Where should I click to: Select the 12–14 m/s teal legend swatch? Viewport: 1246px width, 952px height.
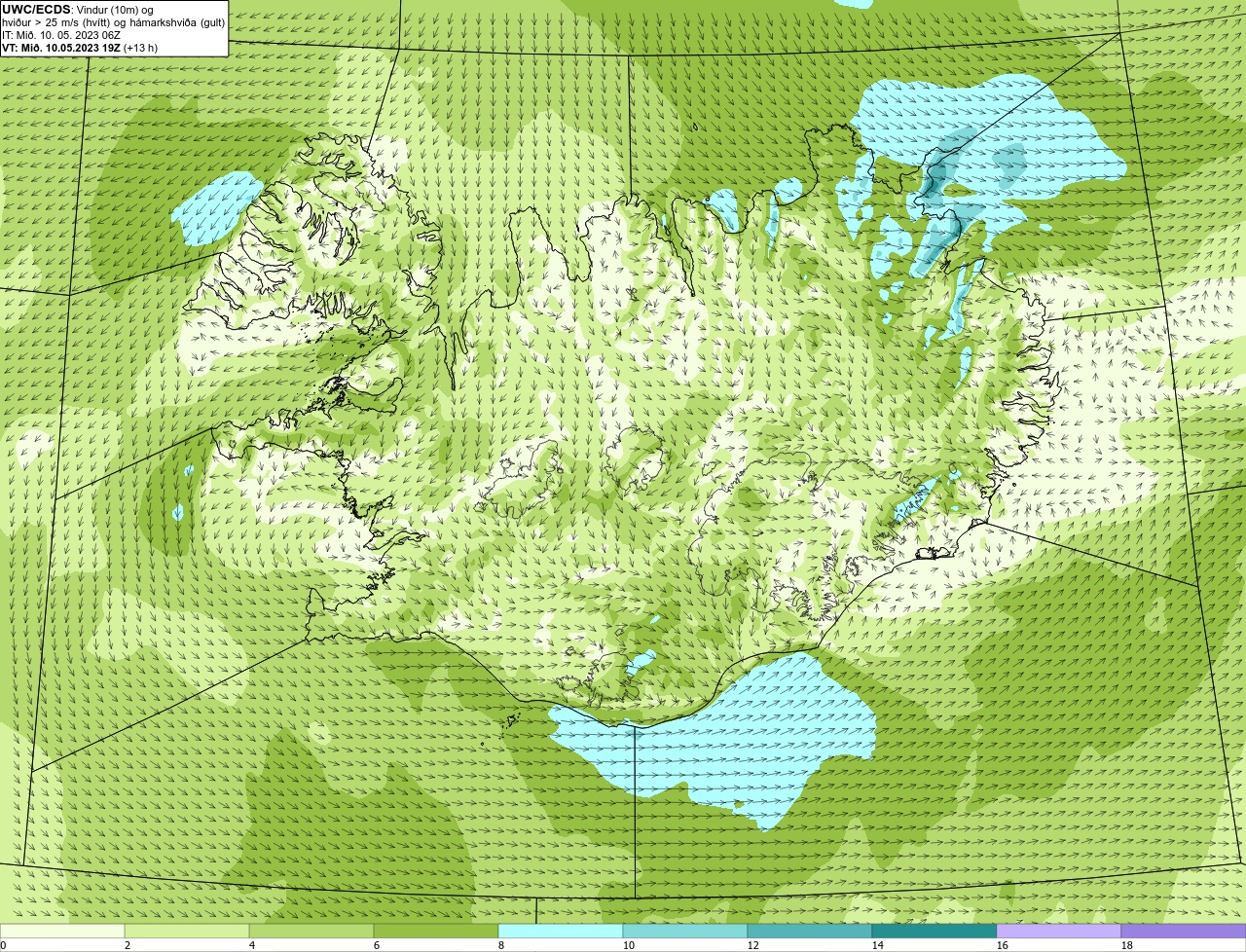810,932
